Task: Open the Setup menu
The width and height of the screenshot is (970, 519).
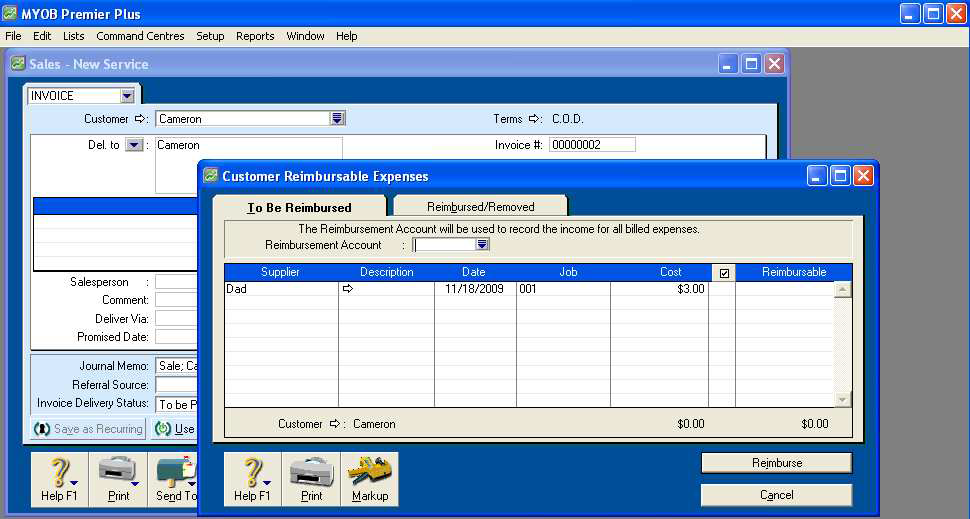Action: coord(210,36)
